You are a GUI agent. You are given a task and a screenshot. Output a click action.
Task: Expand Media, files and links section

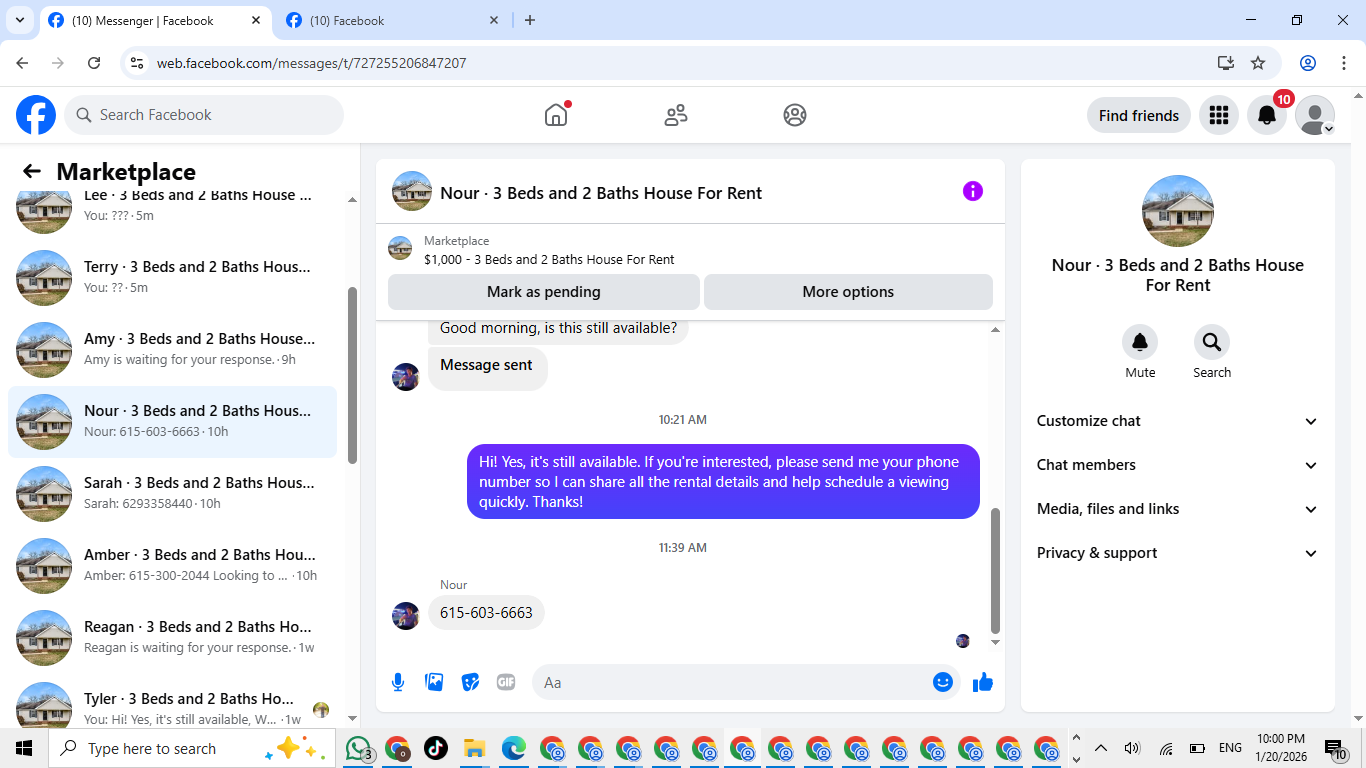pos(1178,509)
